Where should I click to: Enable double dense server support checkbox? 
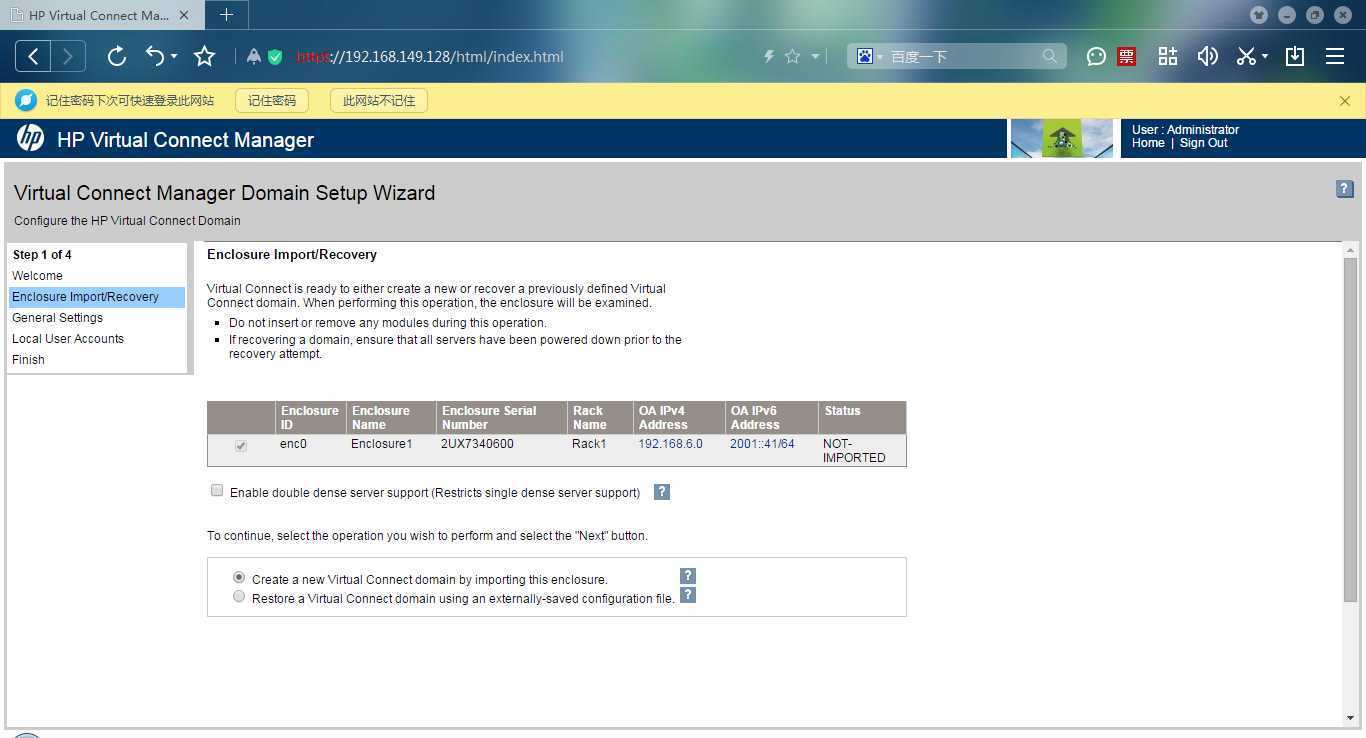pyautogui.click(x=217, y=491)
